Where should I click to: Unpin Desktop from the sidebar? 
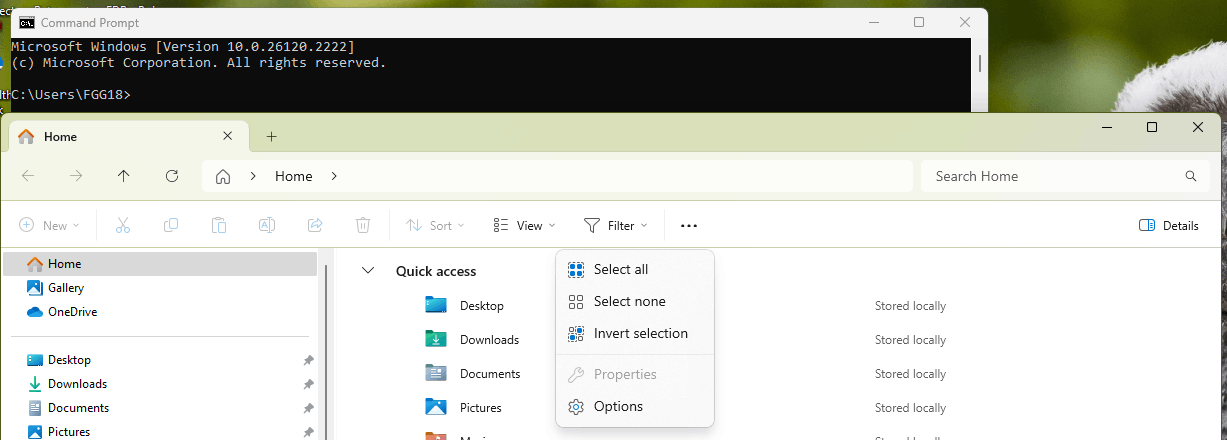point(309,360)
